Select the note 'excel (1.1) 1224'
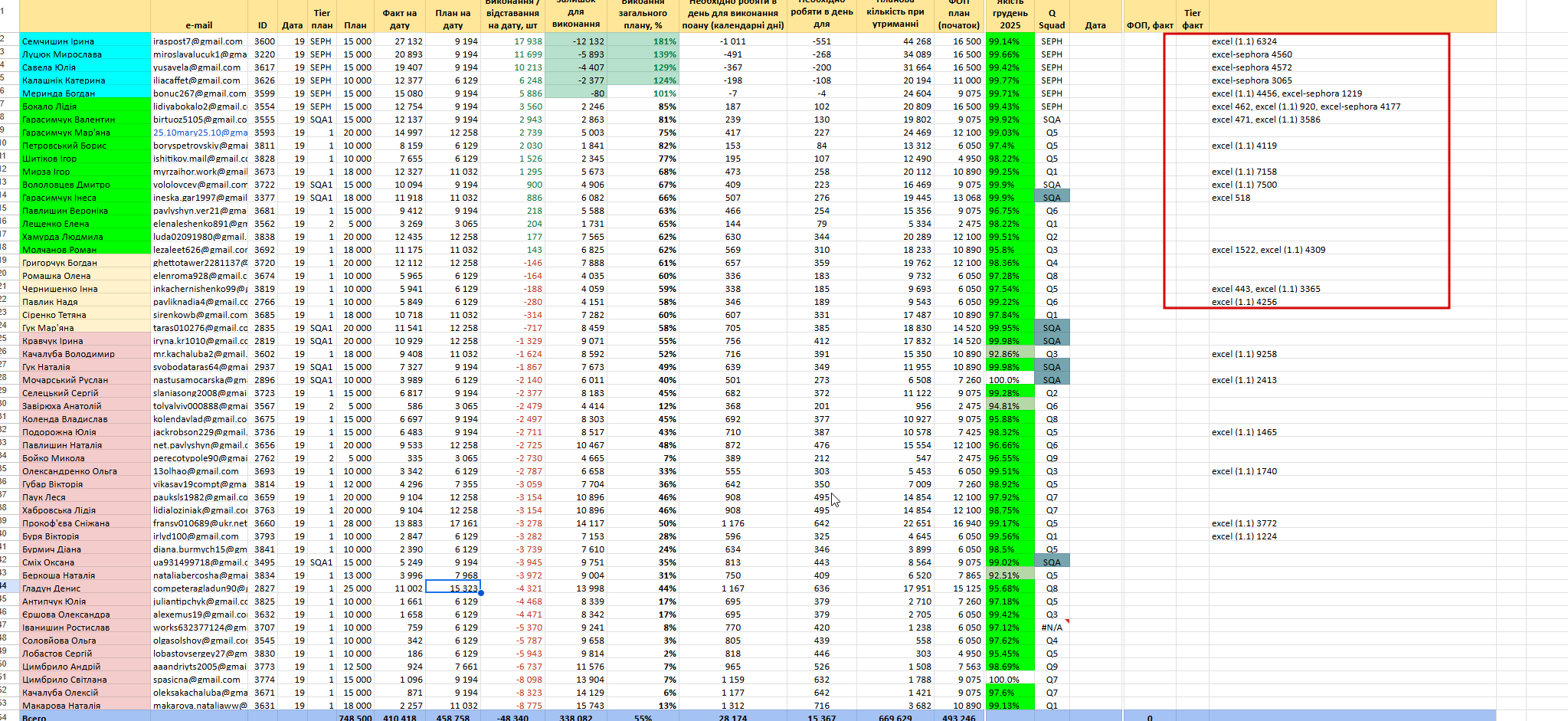Screen dimensions: 1568x721 (1244, 536)
